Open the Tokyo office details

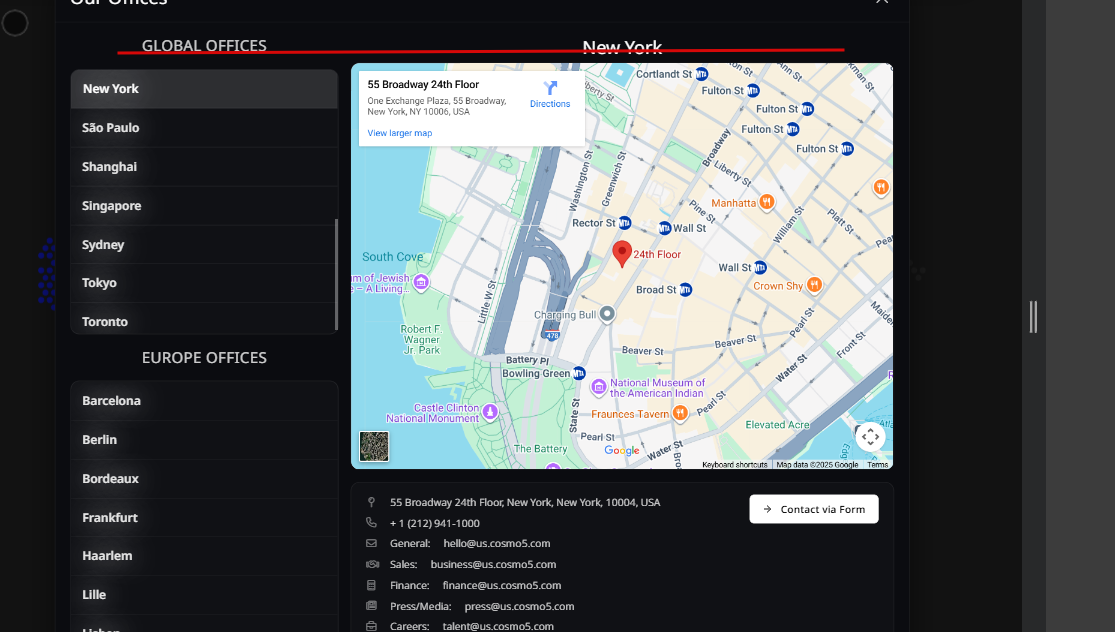coord(203,283)
